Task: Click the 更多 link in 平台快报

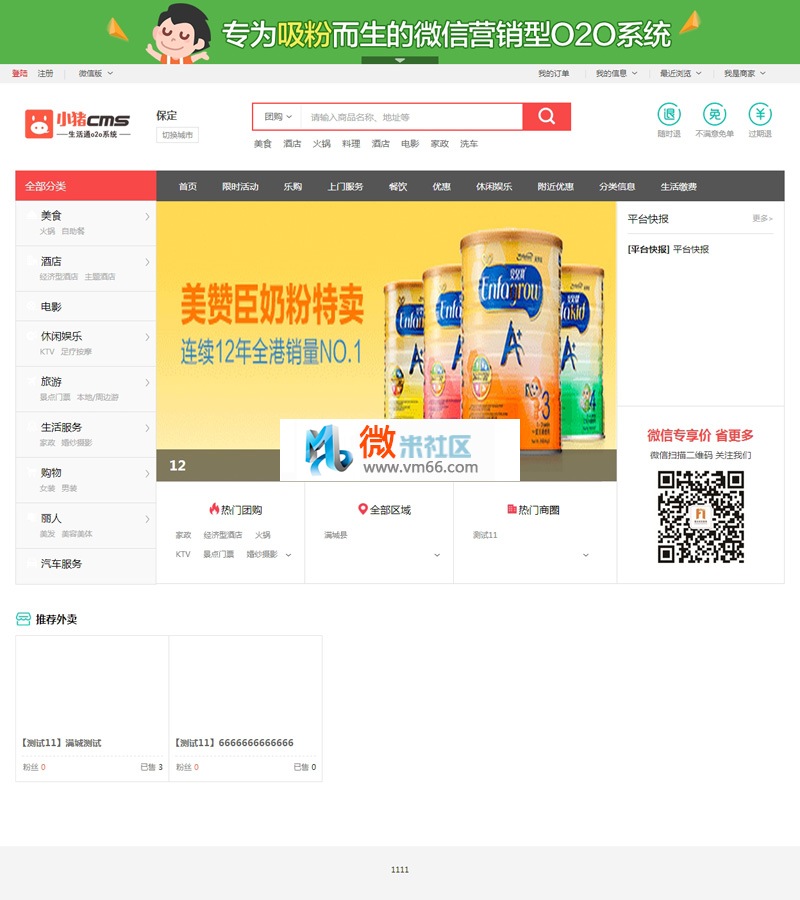Action: [x=763, y=219]
